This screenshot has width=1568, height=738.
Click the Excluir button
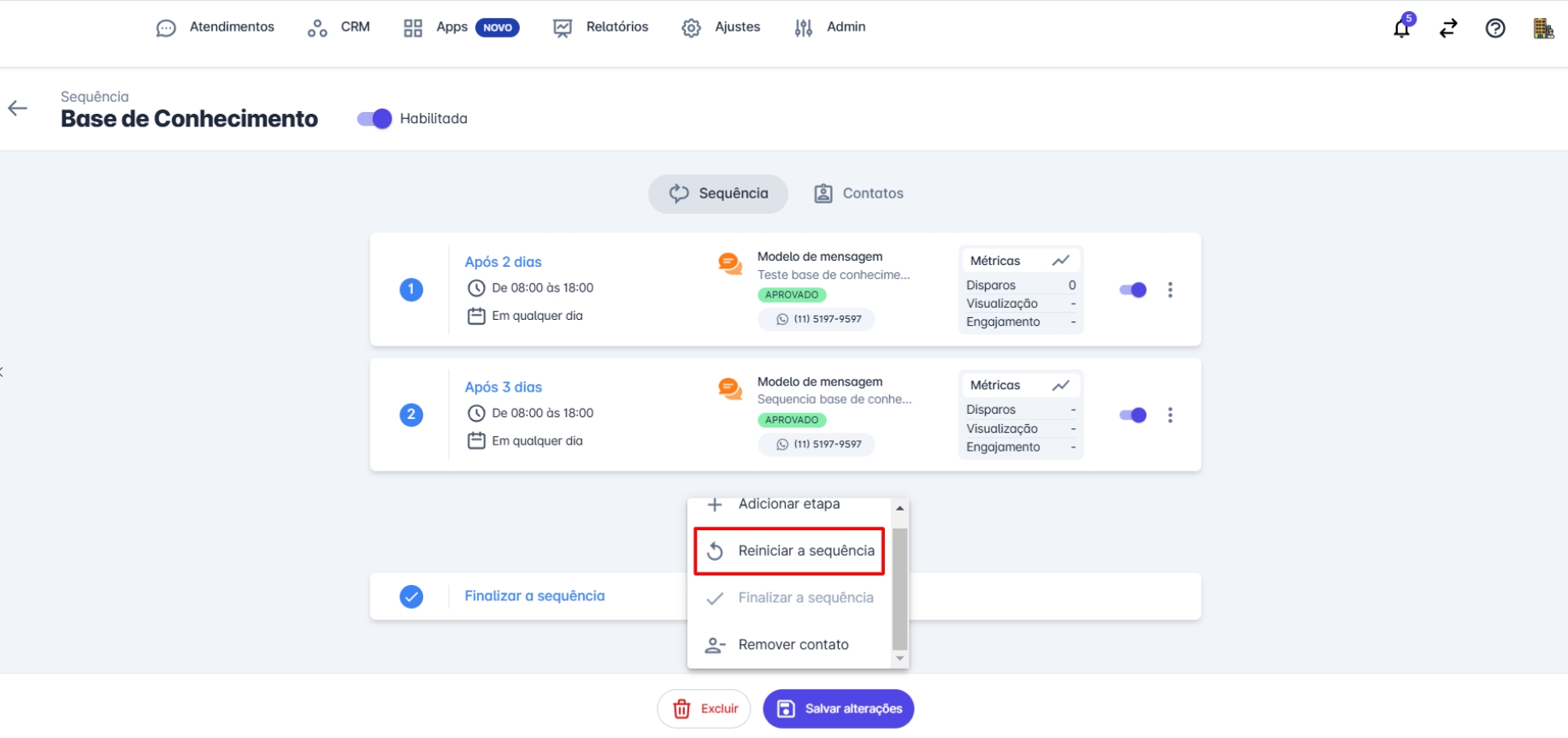tap(704, 709)
